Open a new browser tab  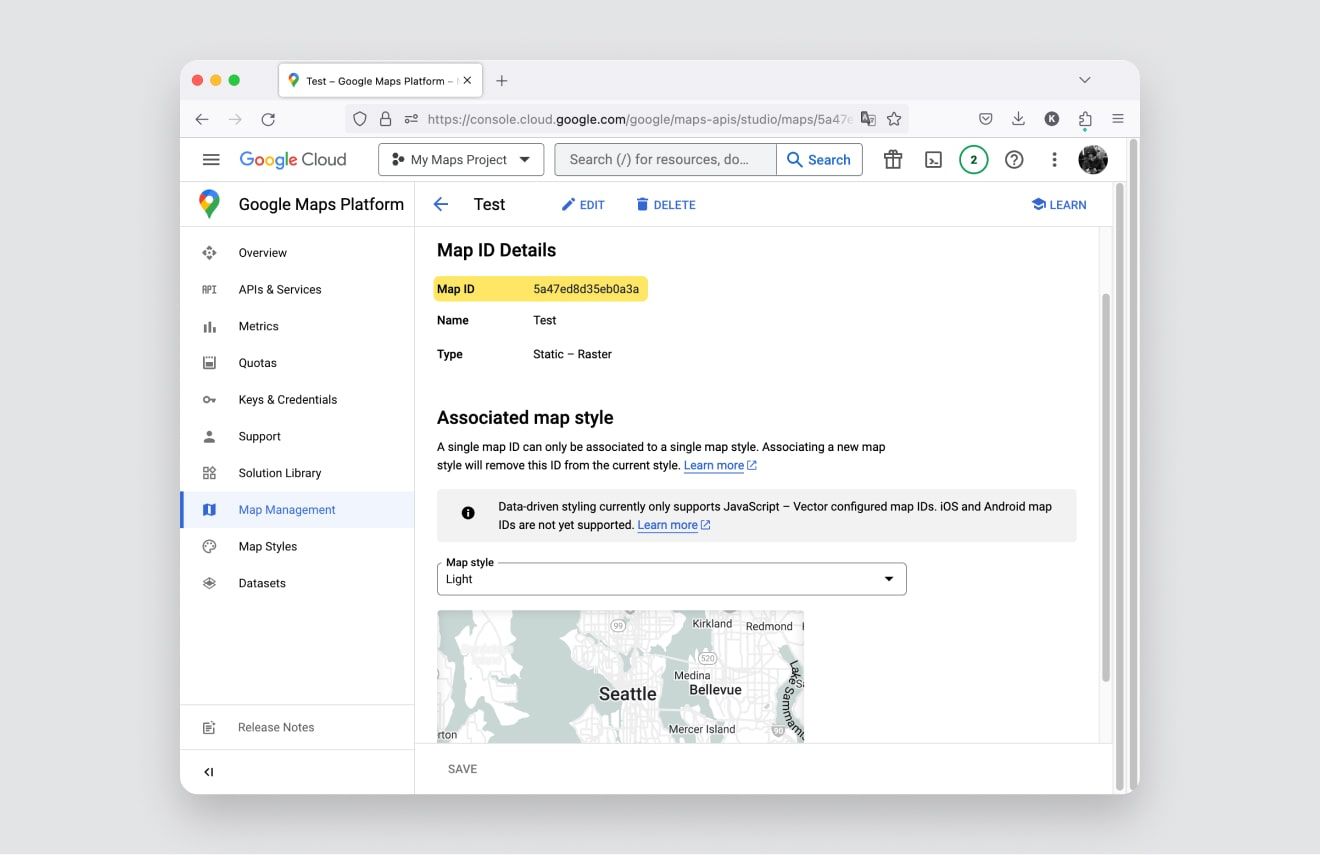click(x=502, y=81)
